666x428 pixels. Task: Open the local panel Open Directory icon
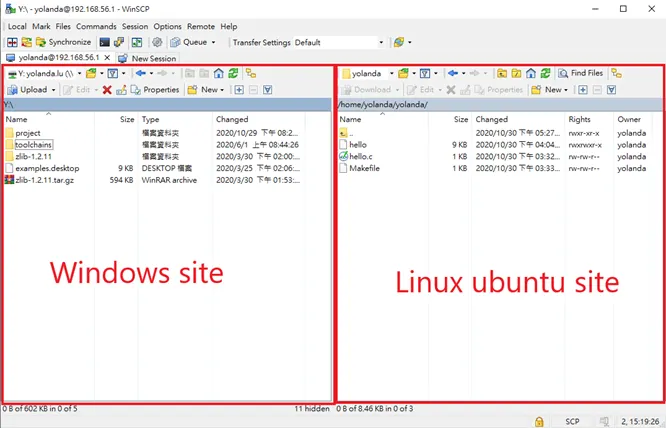(x=91, y=73)
